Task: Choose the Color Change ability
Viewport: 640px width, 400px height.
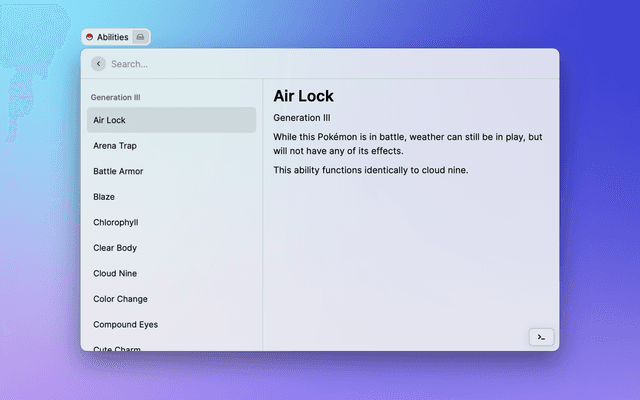Action: 171,299
